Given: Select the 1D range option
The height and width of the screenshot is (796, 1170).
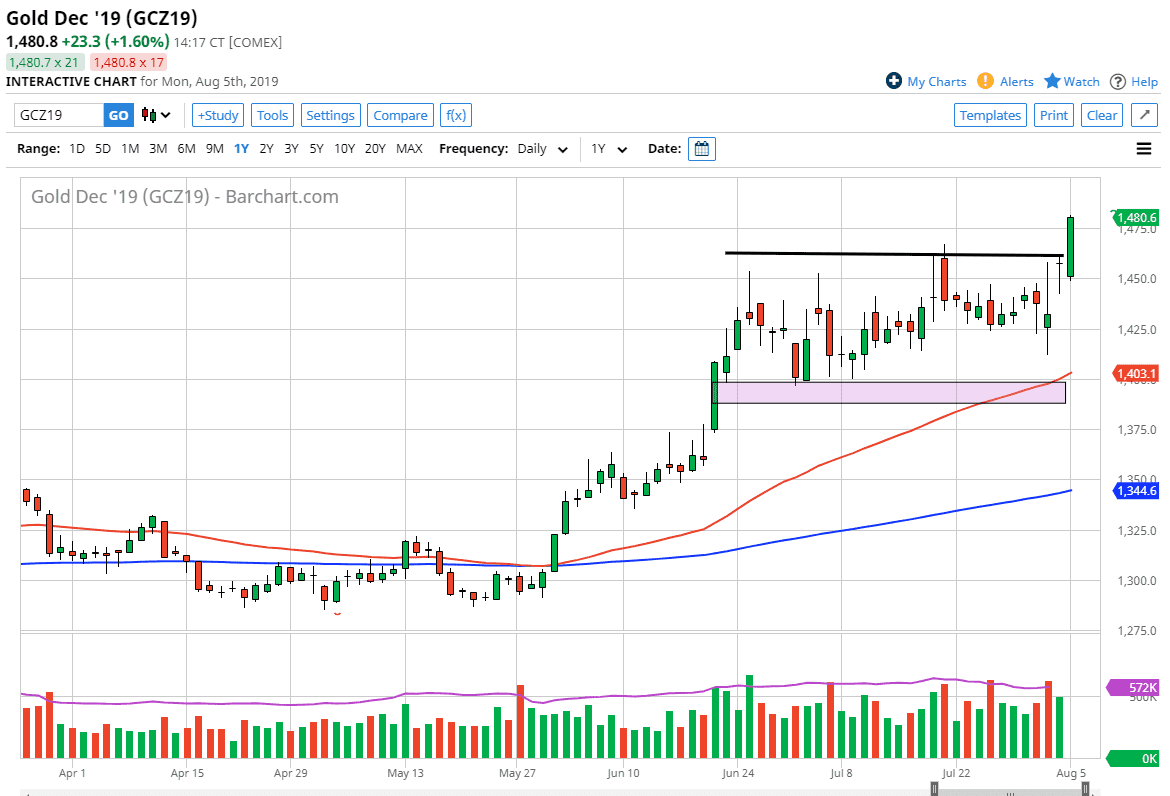Looking at the screenshot, I should click(x=76, y=148).
